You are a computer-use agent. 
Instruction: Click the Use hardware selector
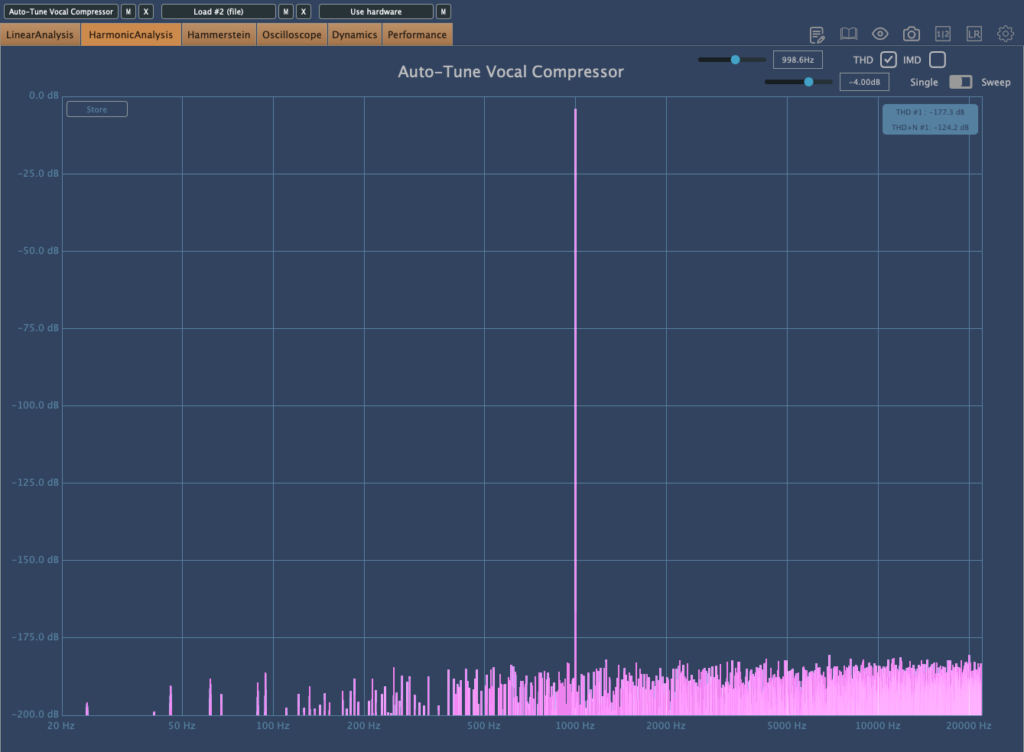pos(376,12)
